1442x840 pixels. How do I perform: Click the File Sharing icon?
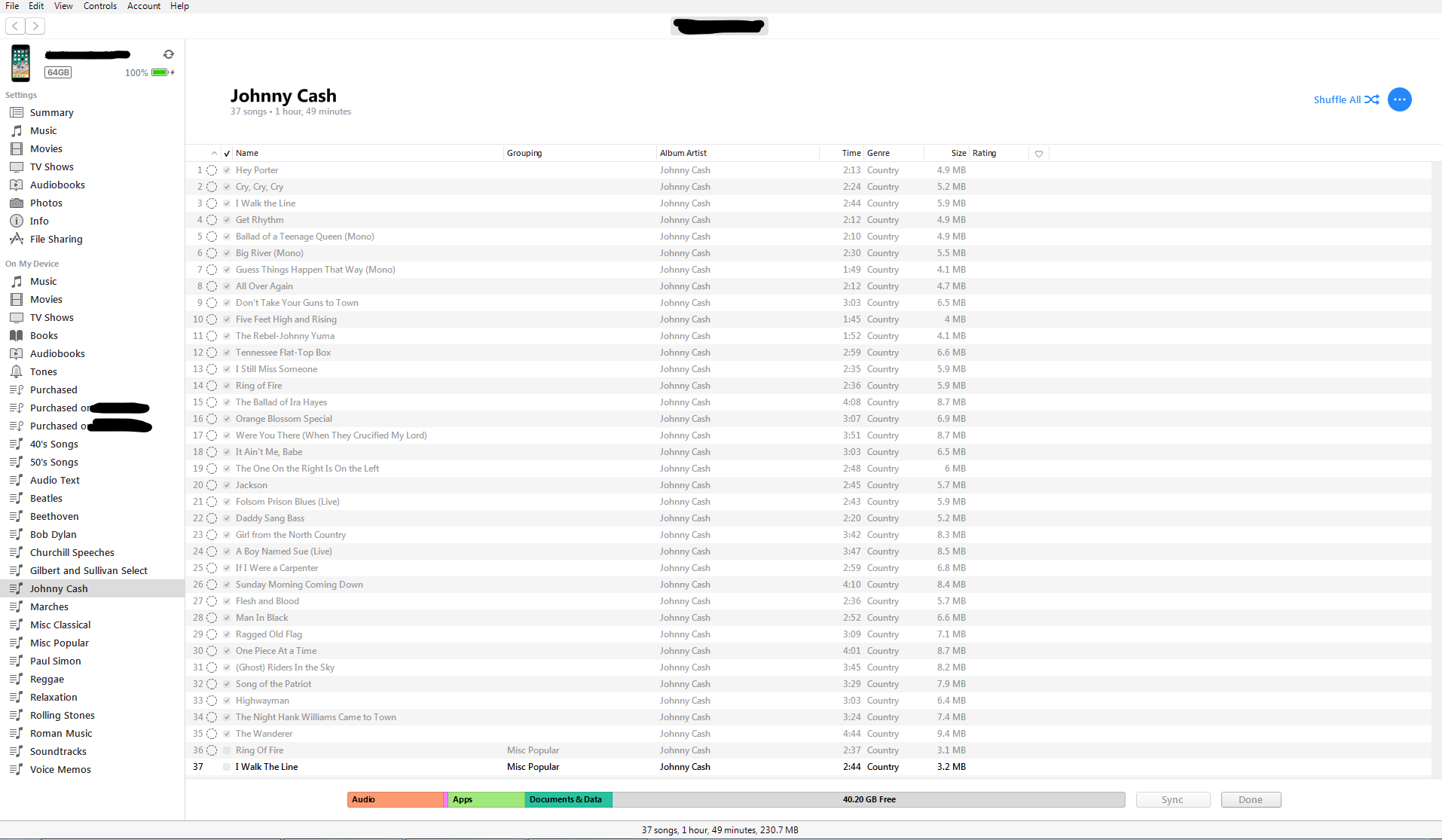[17, 239]
